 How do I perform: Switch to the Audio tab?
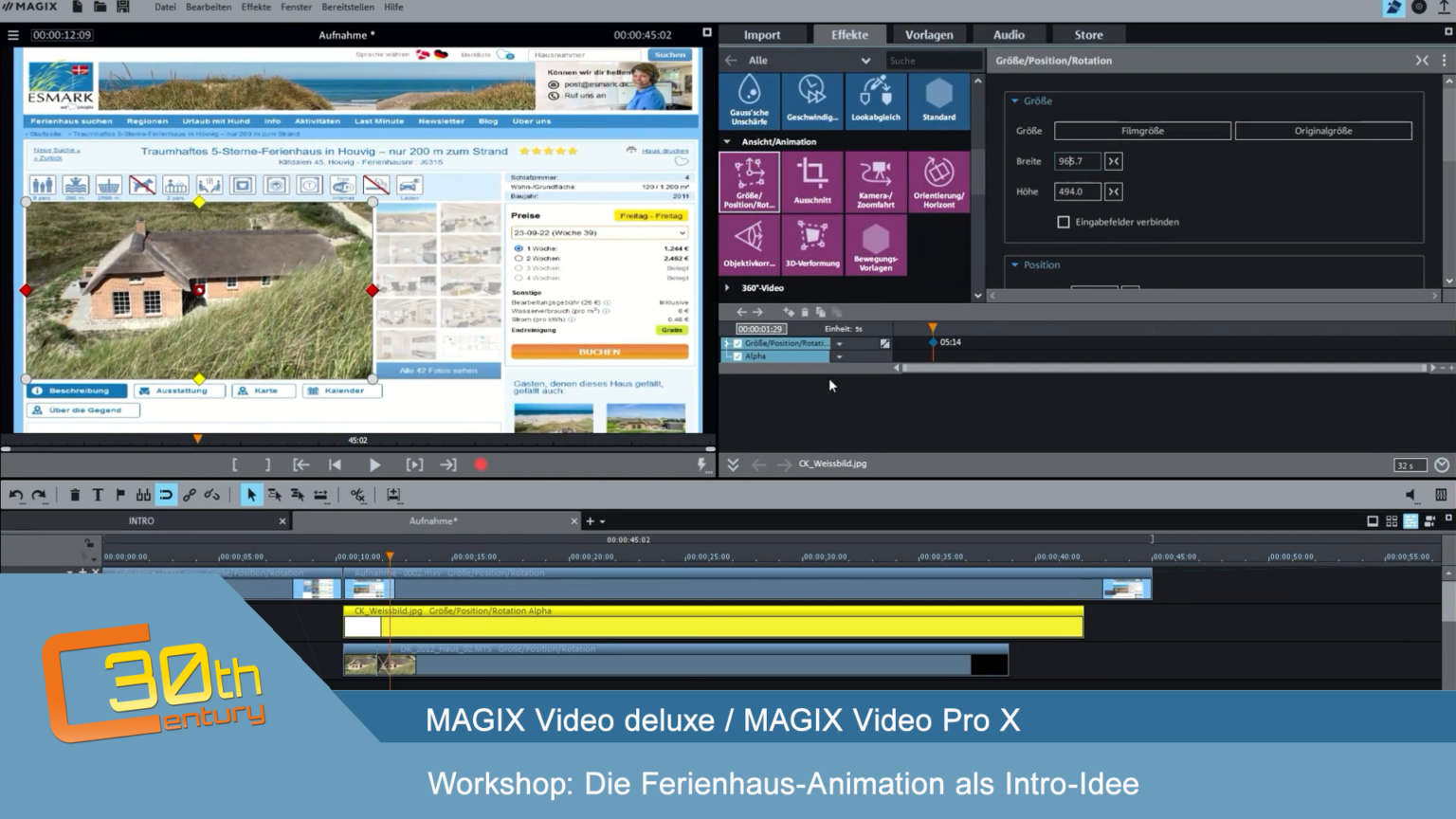click(x=1009, y=35)
